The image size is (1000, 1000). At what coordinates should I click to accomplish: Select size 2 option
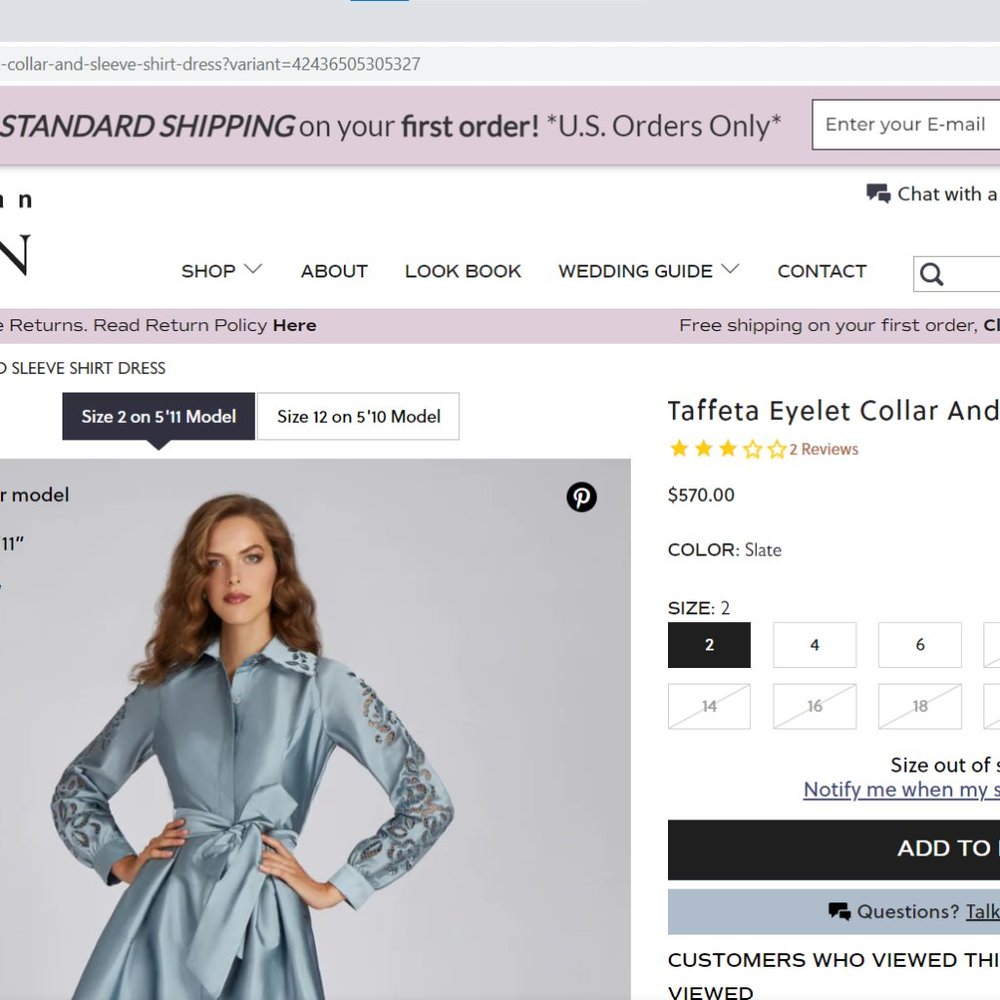pos(709,645)
